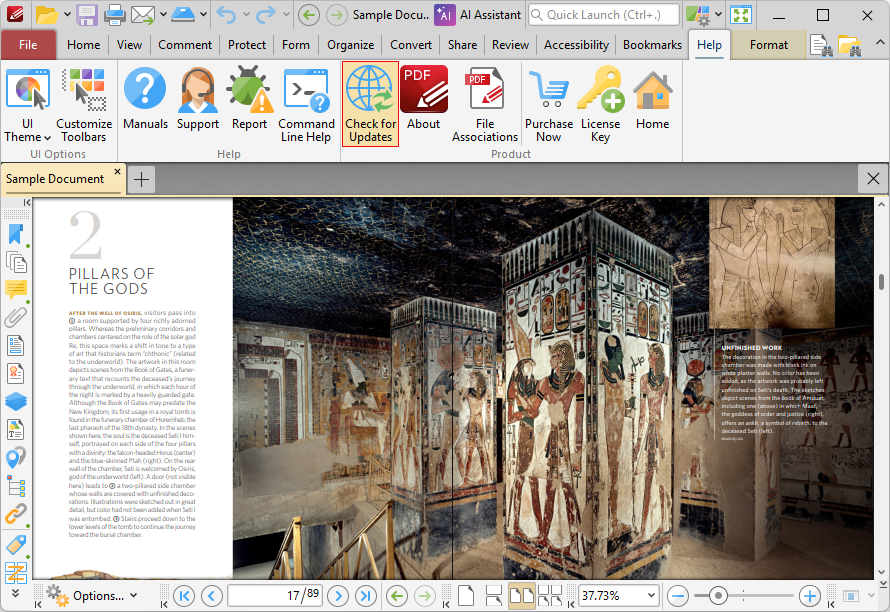Open the UI Theme options
Screen dimensions: 890x612
pos(28,105)
